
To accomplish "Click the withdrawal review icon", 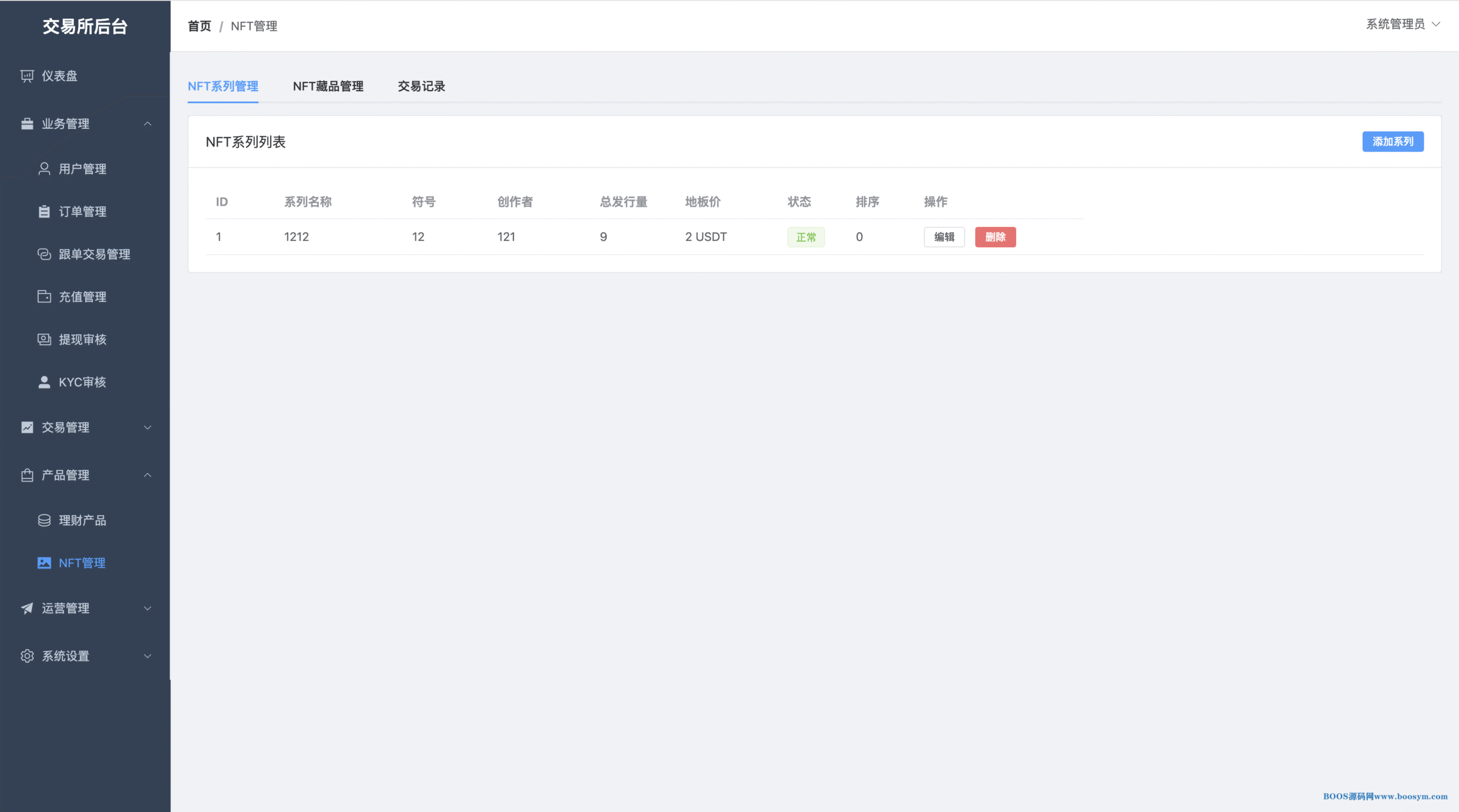I will (44, 340).
